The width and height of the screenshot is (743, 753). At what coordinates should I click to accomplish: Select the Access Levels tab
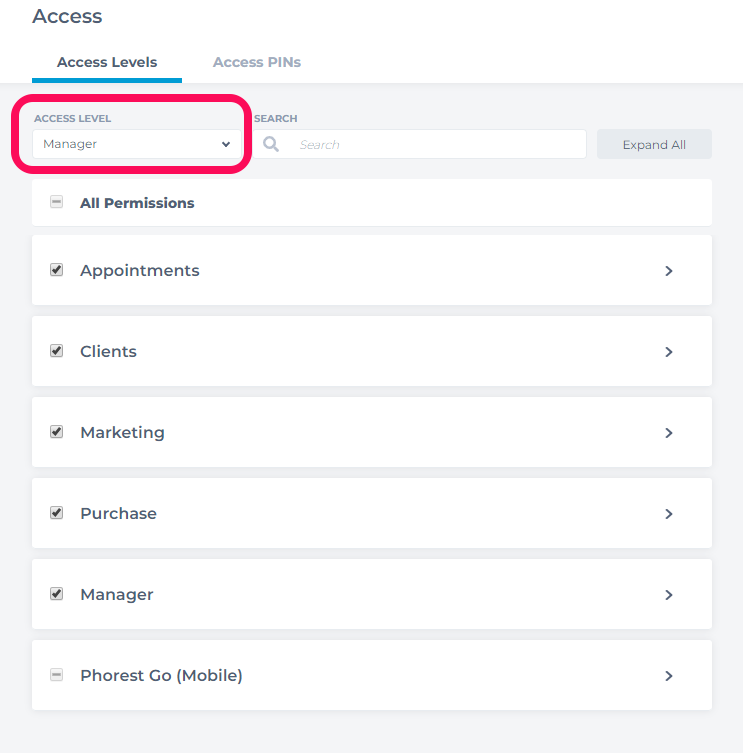coord(107,62)
